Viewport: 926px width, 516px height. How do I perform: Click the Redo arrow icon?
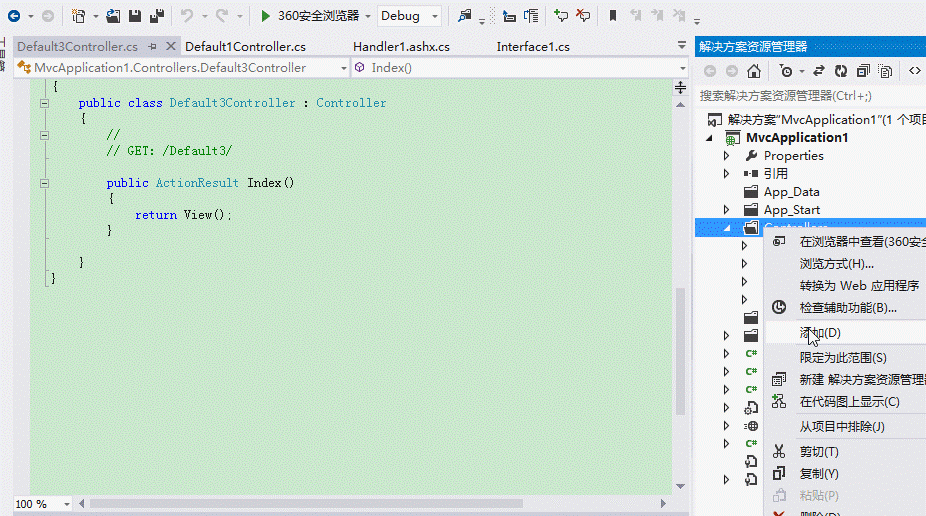(x=221, y=16)
